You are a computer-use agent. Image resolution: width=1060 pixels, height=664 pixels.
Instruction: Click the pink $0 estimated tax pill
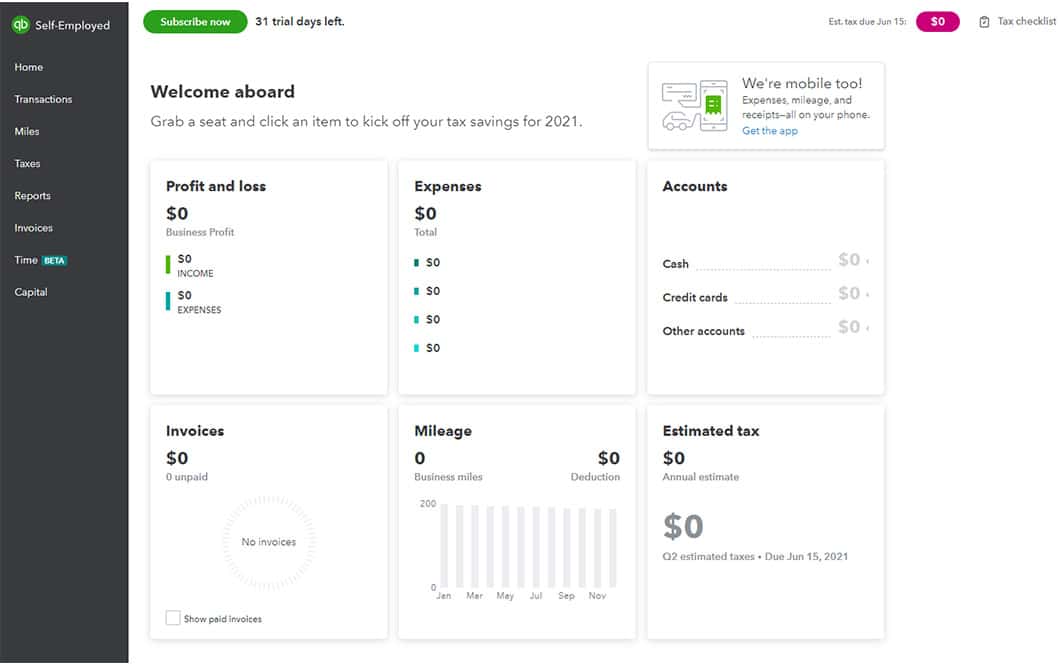937,22
